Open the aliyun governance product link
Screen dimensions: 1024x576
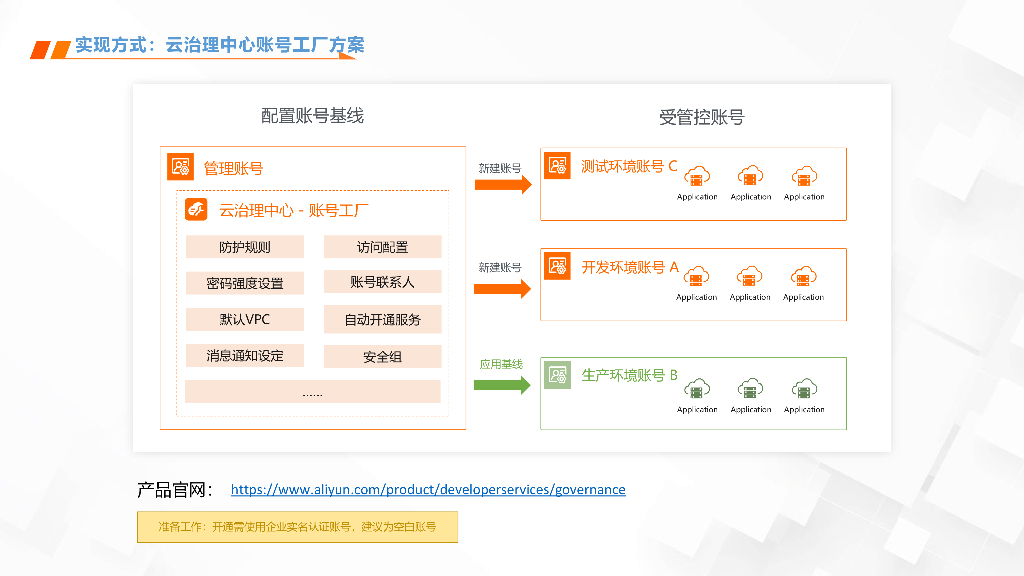click(x=428, y=489)
